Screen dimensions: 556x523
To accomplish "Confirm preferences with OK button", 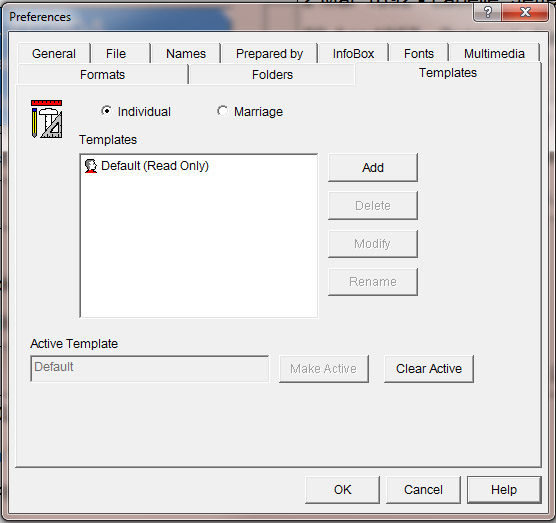I will [x=342, y=490].
